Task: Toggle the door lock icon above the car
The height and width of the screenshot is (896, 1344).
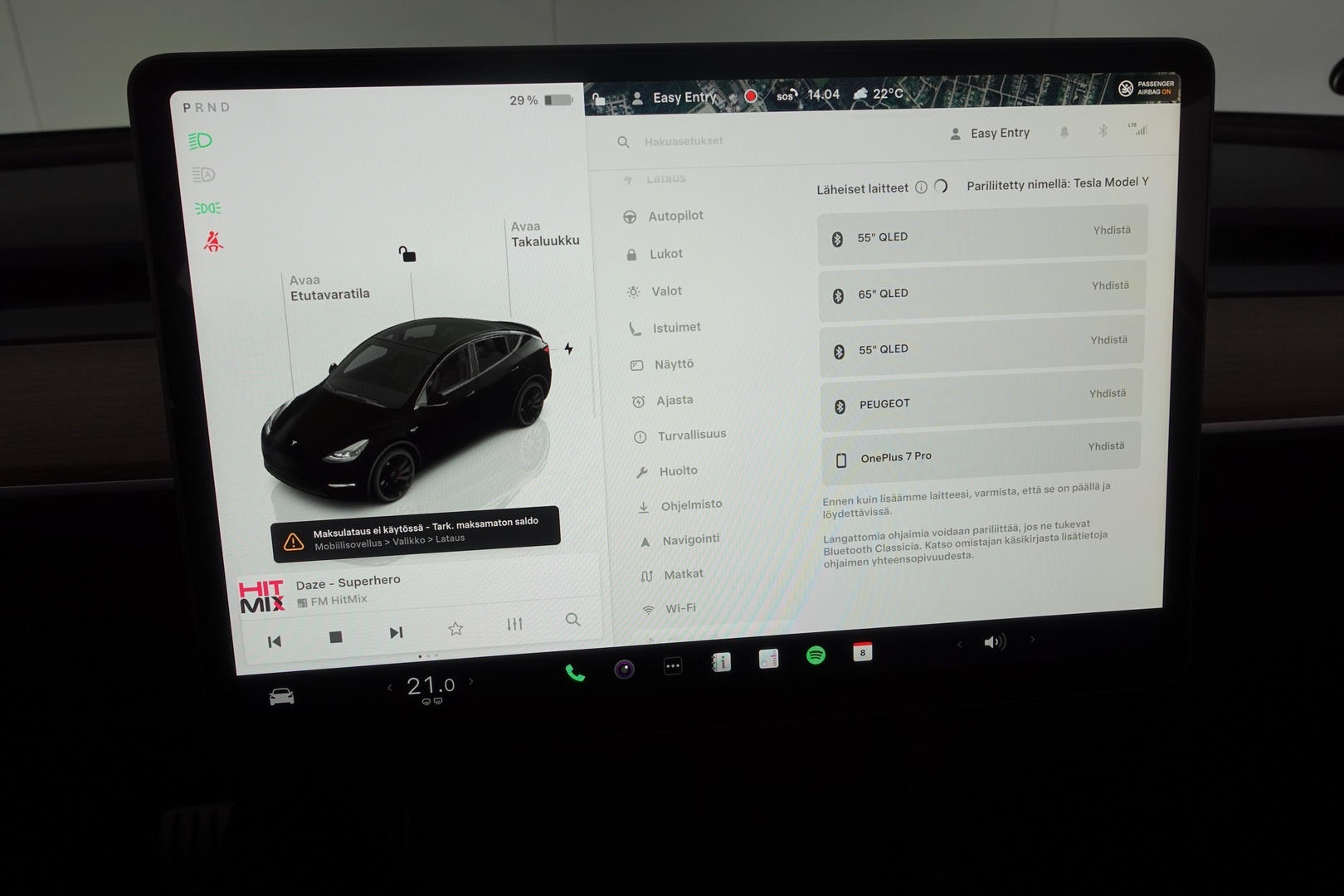Action: pyautogui.click(x=407, y=256)
